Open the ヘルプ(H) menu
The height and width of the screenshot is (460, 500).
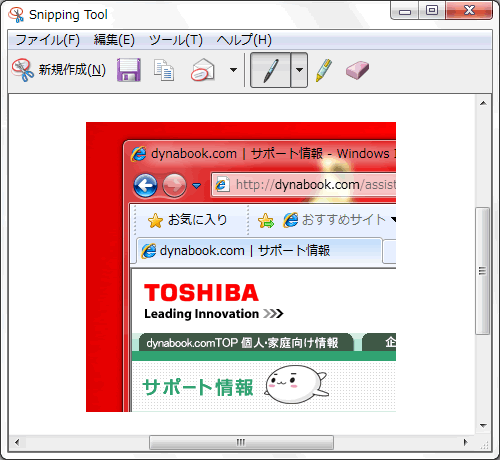coord(244,40)
